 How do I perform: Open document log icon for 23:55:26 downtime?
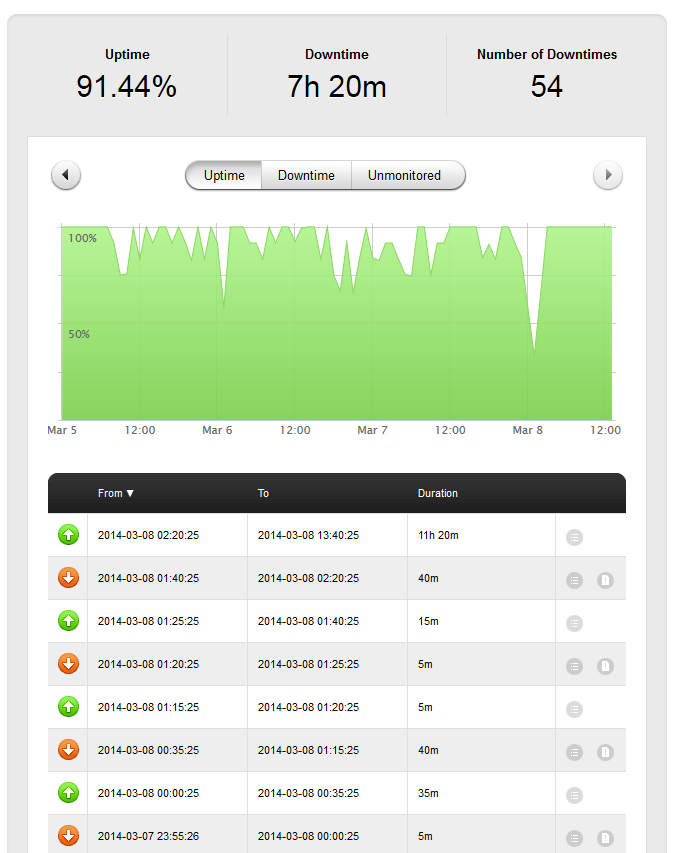click(x=605, y=838)
